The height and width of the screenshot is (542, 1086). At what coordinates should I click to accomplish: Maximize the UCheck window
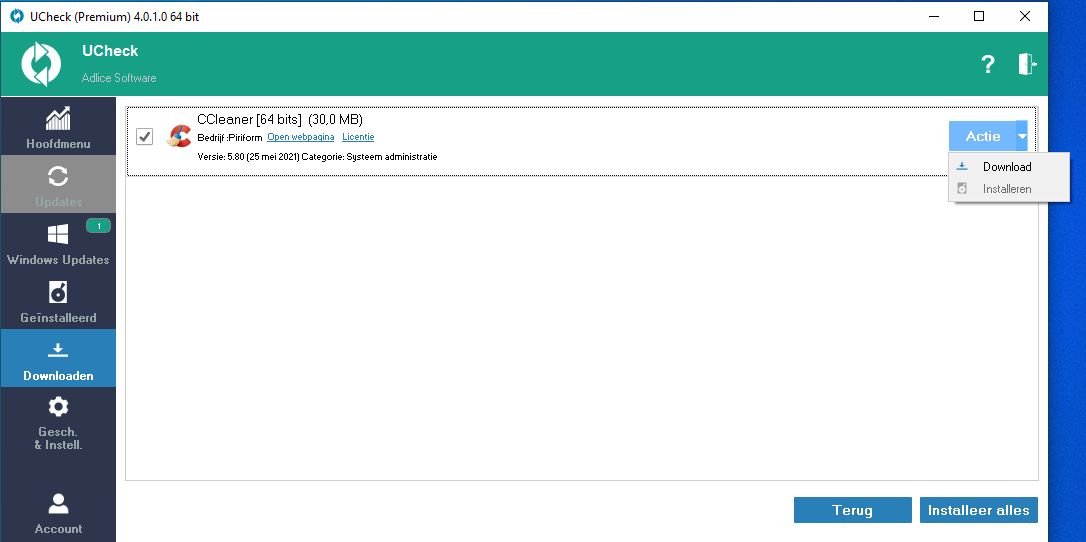(979, 16)
